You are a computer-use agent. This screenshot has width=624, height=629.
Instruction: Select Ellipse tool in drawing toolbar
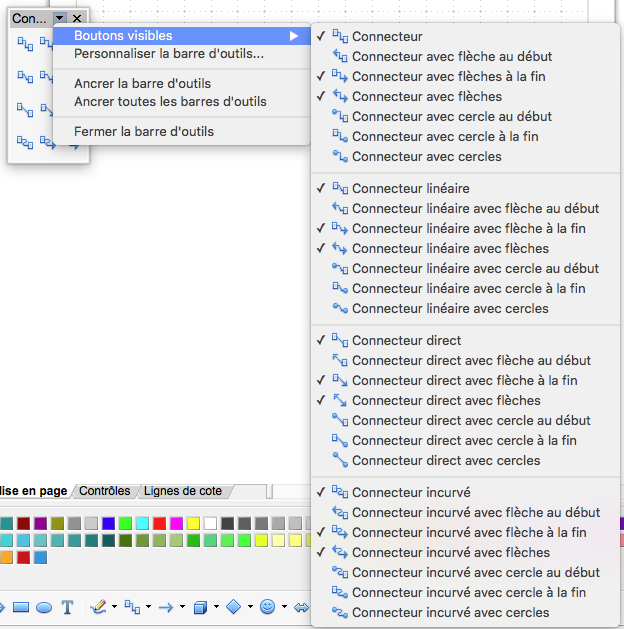coord(44,607)
